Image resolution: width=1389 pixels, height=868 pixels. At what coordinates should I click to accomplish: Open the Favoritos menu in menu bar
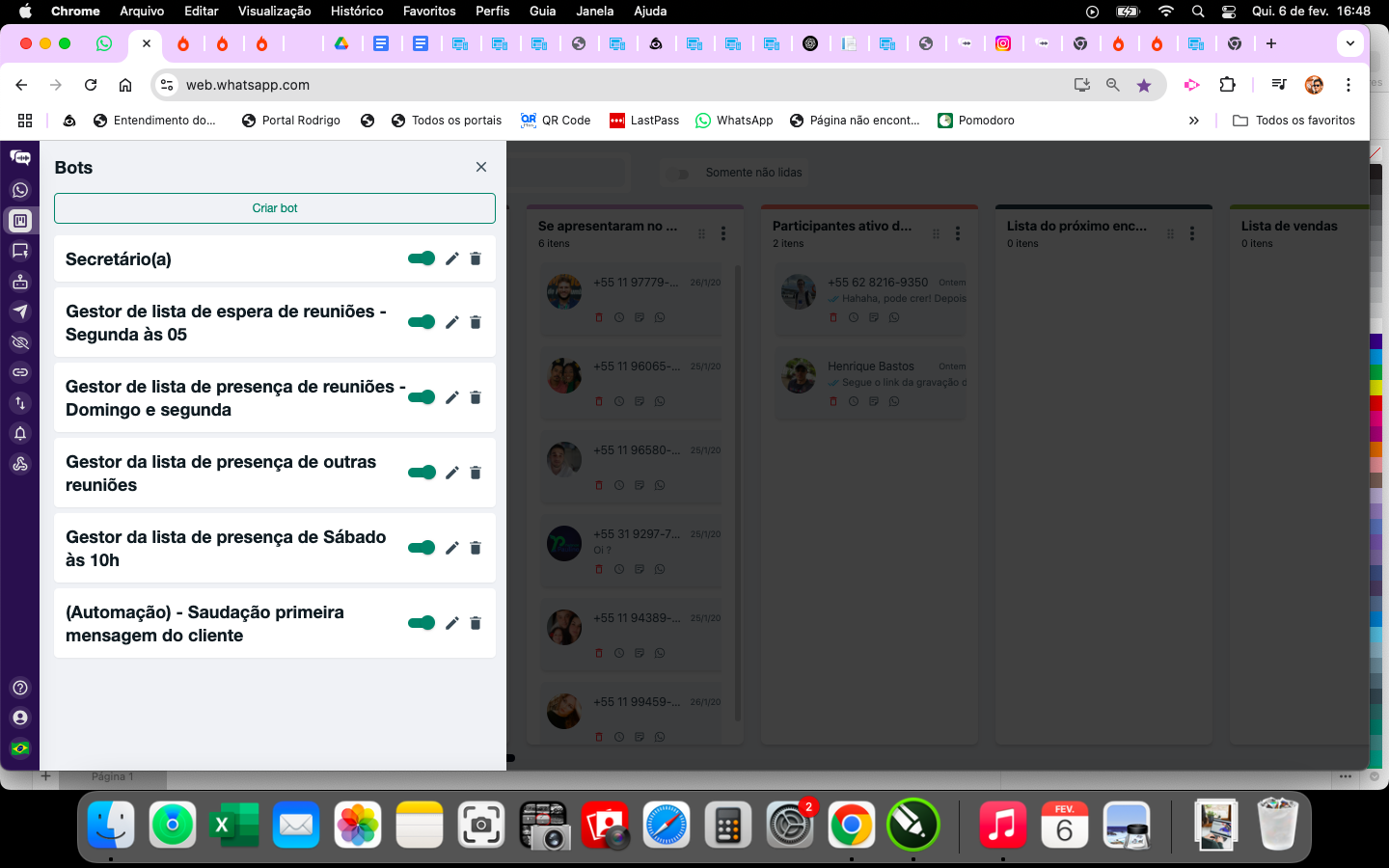pyautogui.click(x=429, y=11)
